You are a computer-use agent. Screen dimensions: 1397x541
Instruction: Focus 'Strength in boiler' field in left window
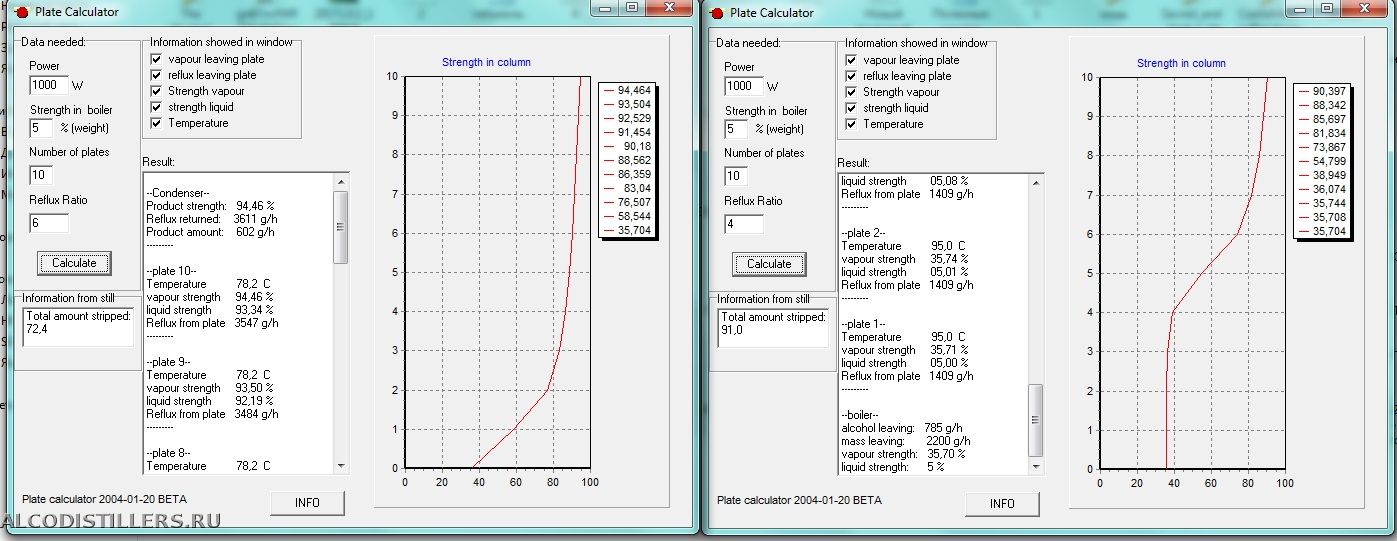(x=41, y=128)
